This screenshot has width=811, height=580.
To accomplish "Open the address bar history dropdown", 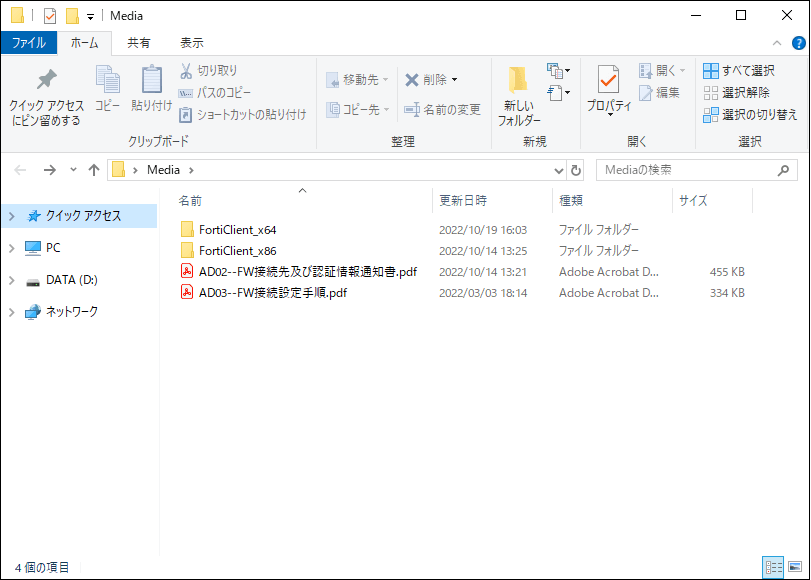I will coord(558,170).
